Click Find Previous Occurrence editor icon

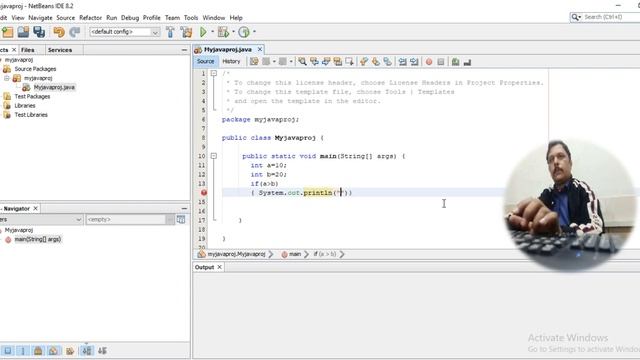(314, 62)
